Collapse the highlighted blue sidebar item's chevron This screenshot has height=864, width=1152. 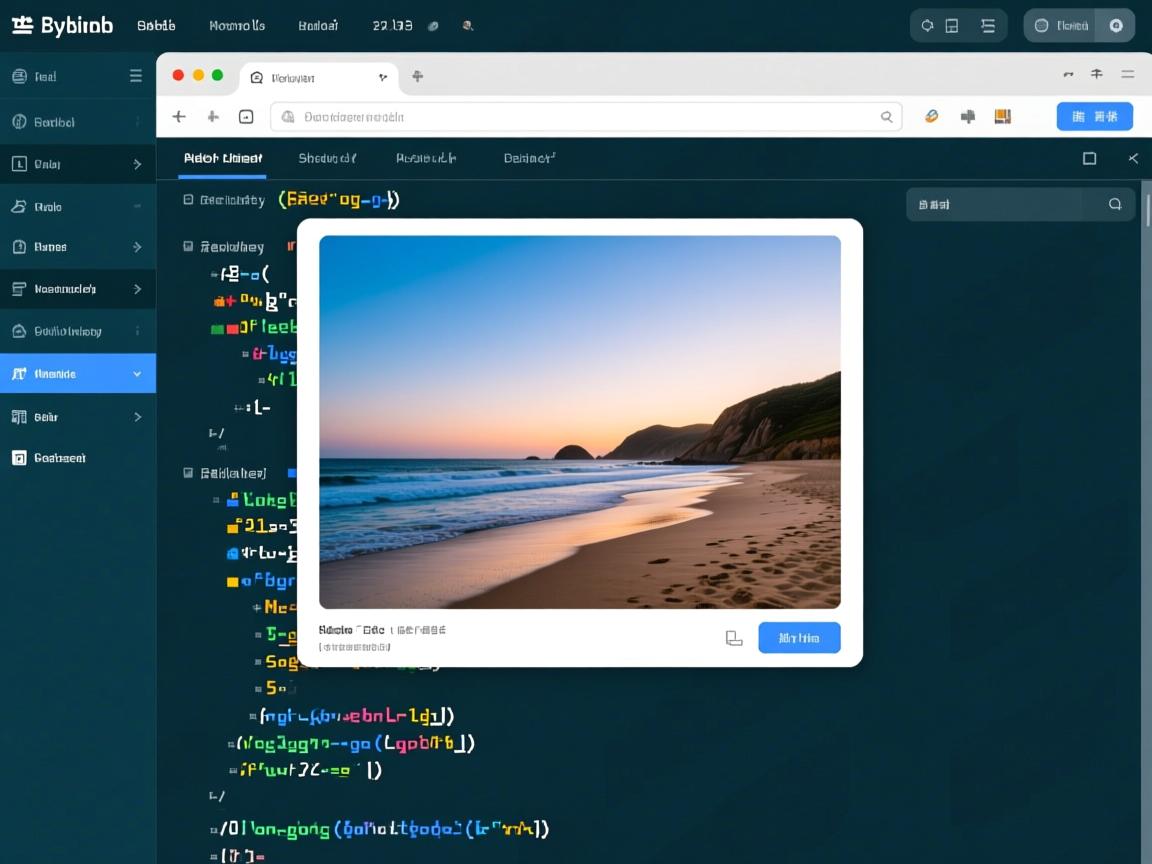click(x=137, y=374)
